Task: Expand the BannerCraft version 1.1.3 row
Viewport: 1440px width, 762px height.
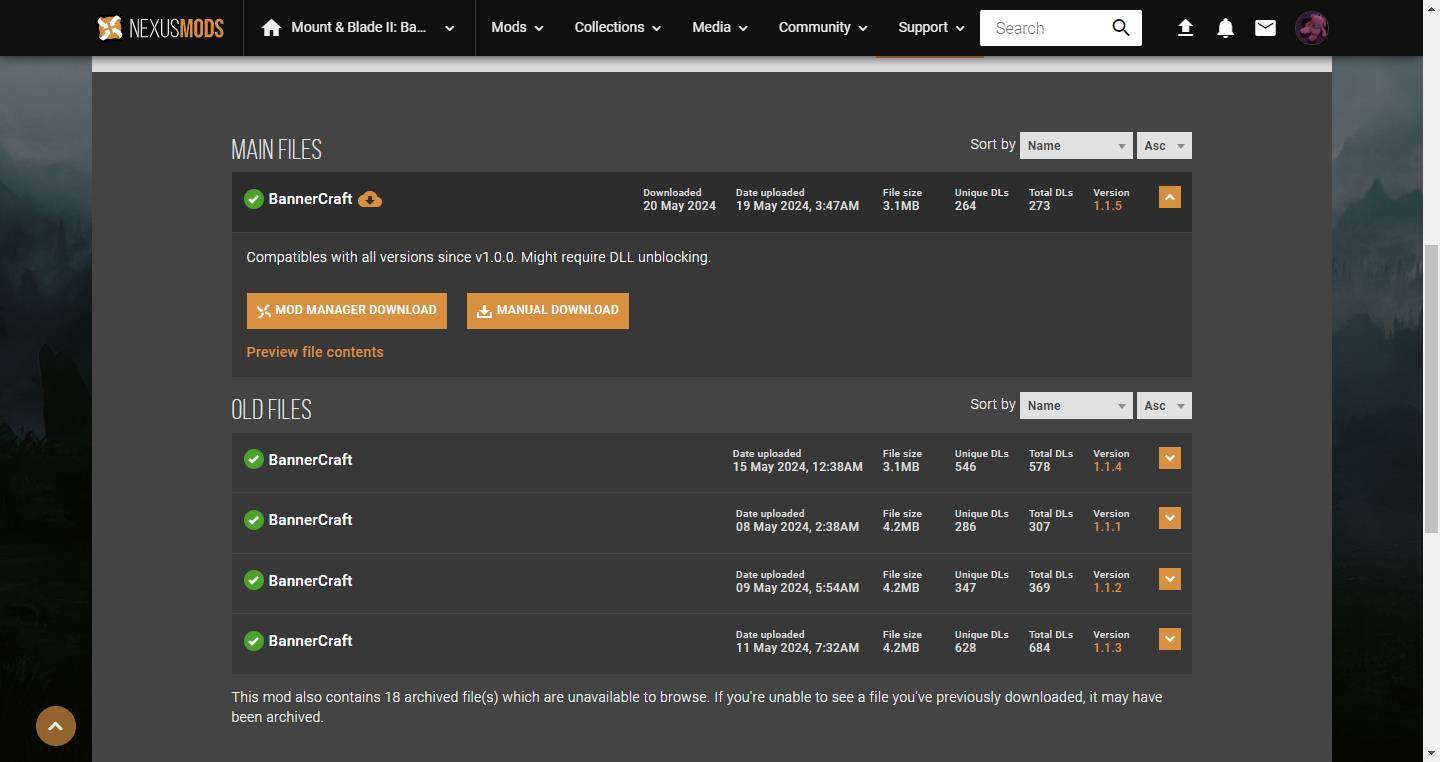Action: (x=1169, y=639)
